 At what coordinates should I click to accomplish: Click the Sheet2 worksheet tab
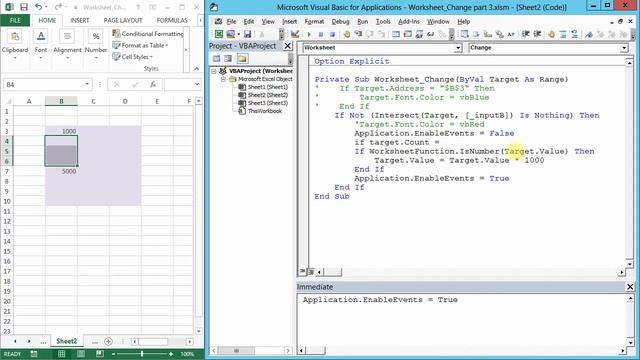click(x=67, y=341)
